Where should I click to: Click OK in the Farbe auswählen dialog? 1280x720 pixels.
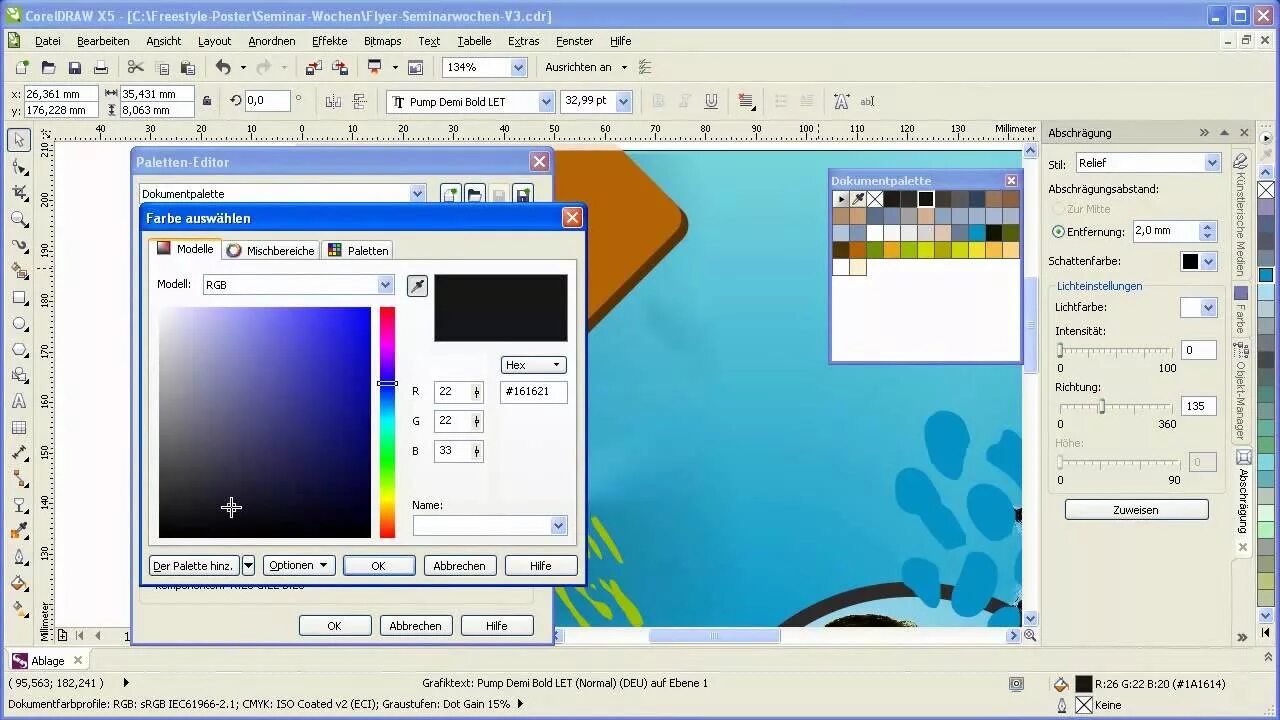378,566
